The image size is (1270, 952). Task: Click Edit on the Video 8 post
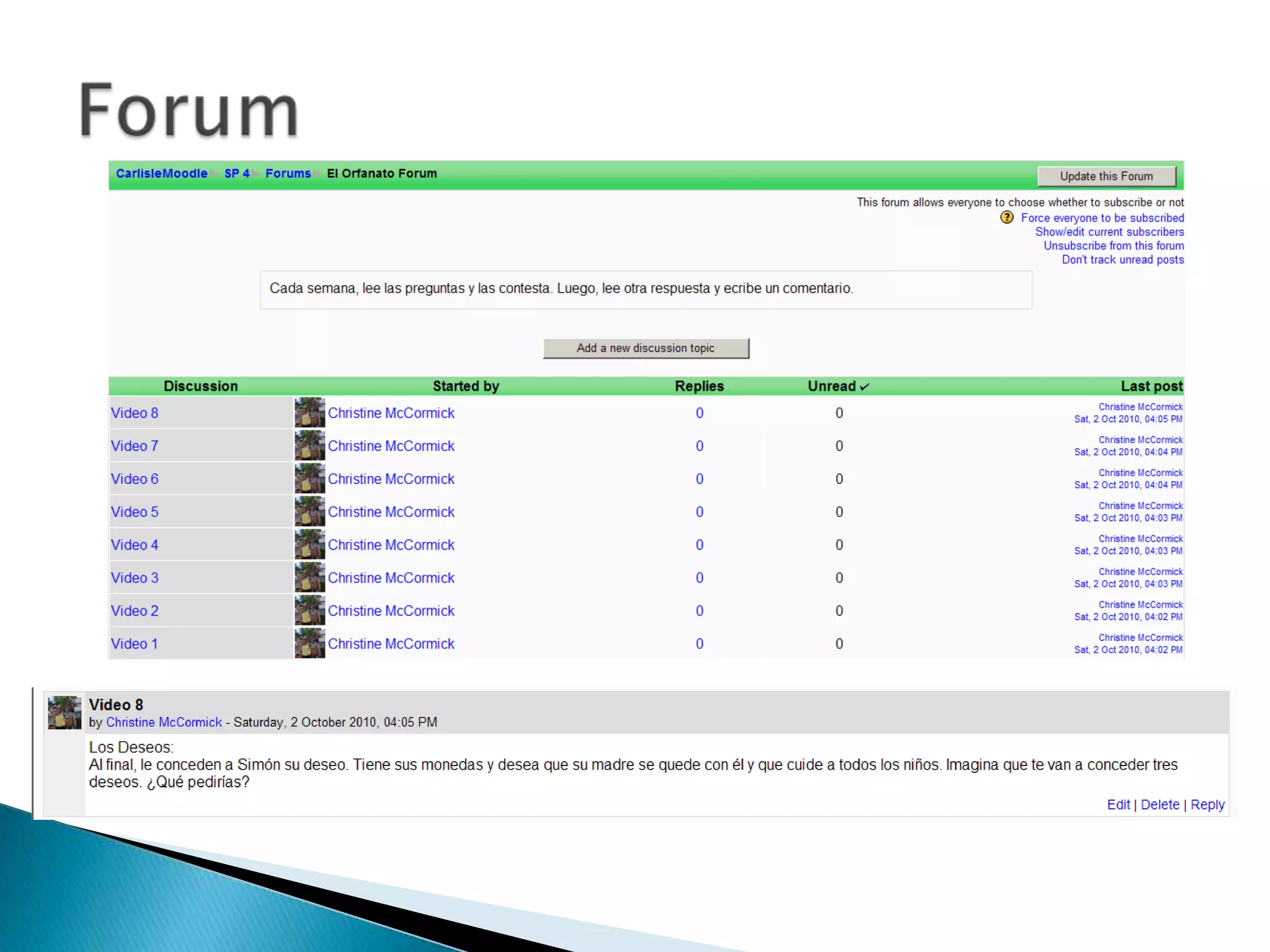[1118, 804]
